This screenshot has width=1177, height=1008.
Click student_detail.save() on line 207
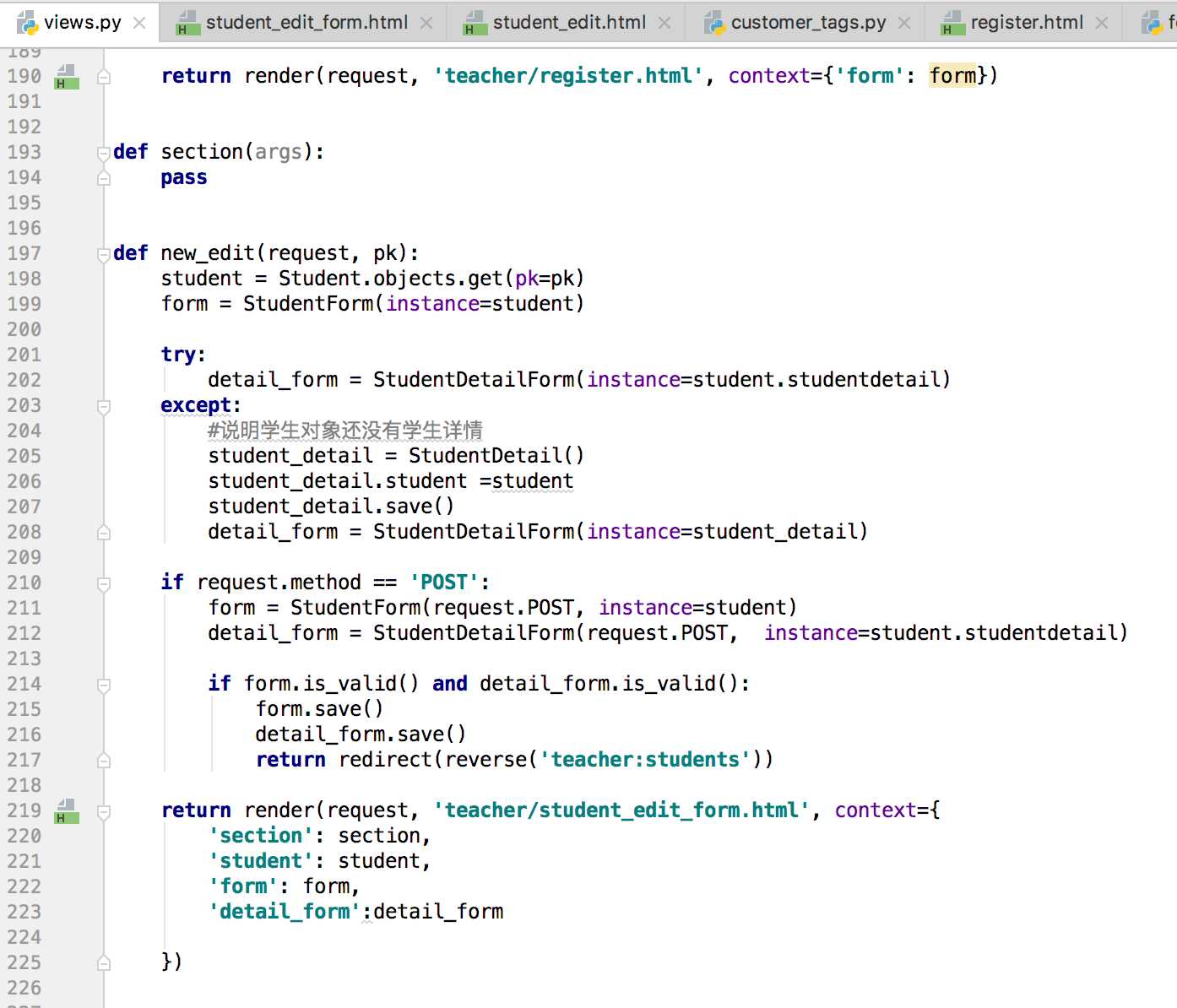click(331, 507)
